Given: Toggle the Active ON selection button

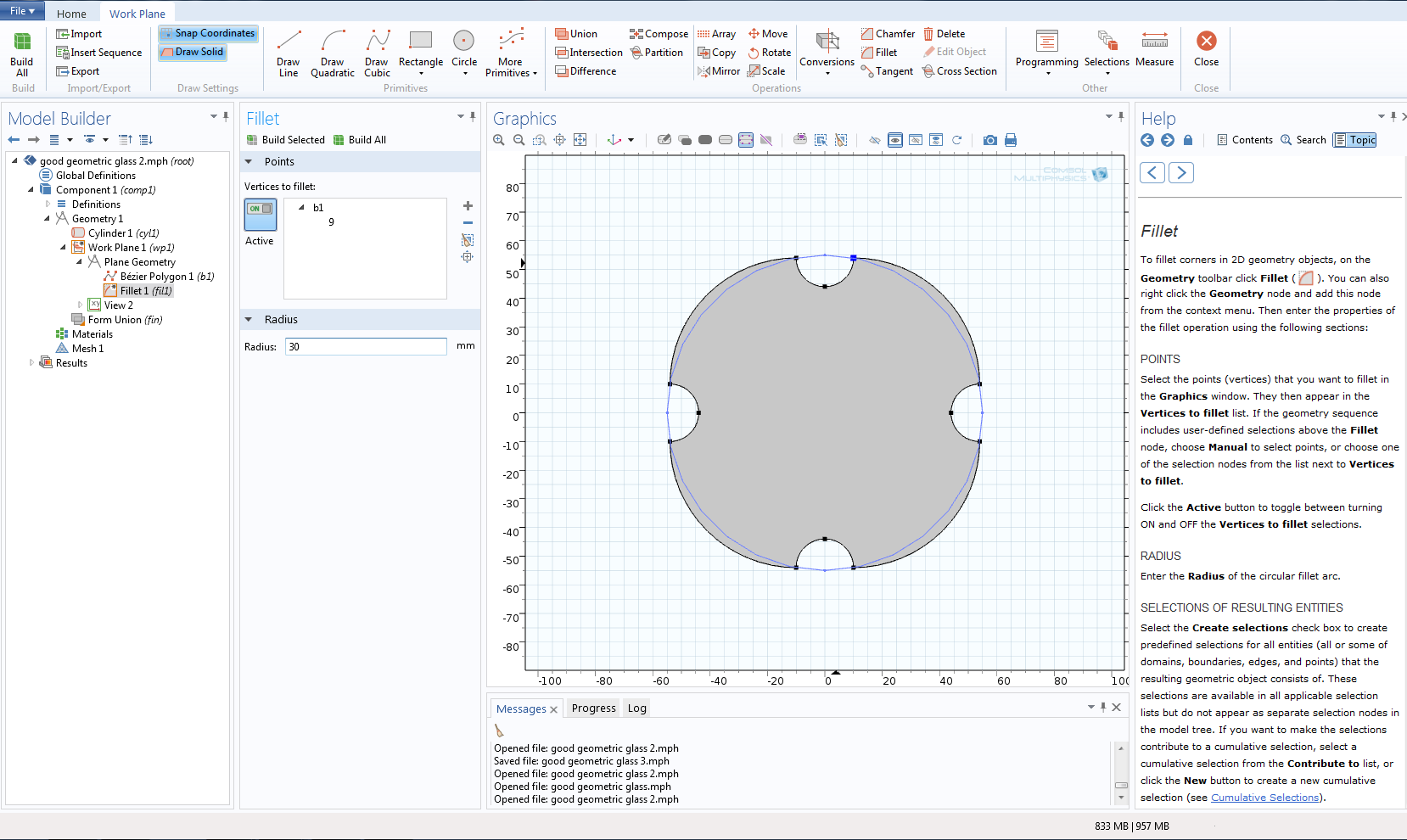Looking at the screenshot, I should pyautogui.click(x=261, y=215).
